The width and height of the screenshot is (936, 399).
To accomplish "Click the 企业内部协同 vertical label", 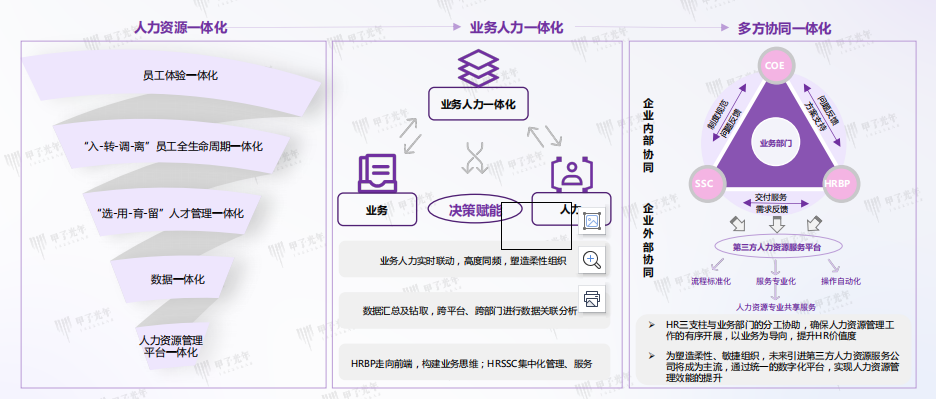I will [x=648, y=136].
